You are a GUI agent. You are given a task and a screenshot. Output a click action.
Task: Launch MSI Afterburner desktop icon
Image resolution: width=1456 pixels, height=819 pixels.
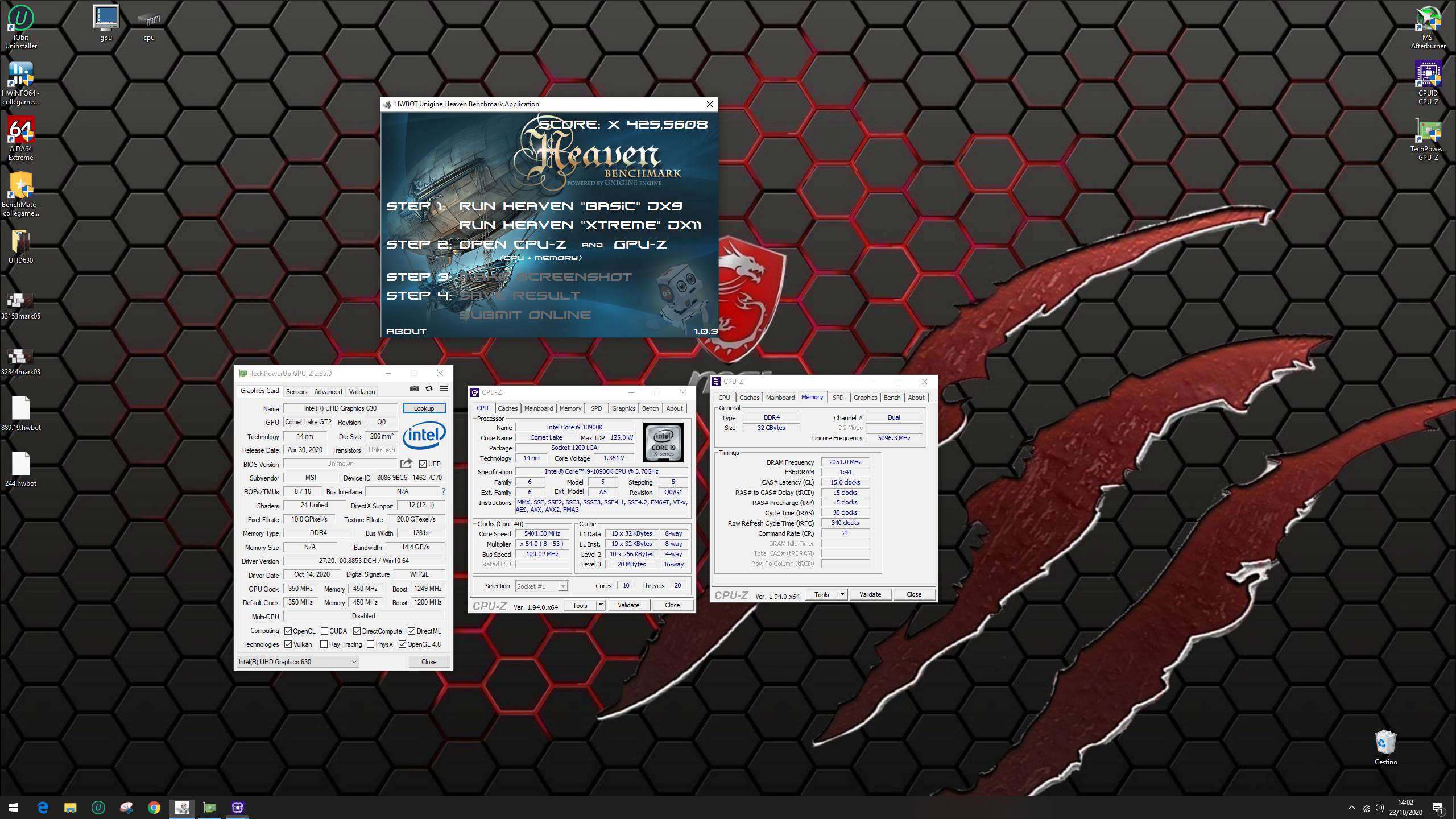pyautogui.click(x=1428, y=27)
